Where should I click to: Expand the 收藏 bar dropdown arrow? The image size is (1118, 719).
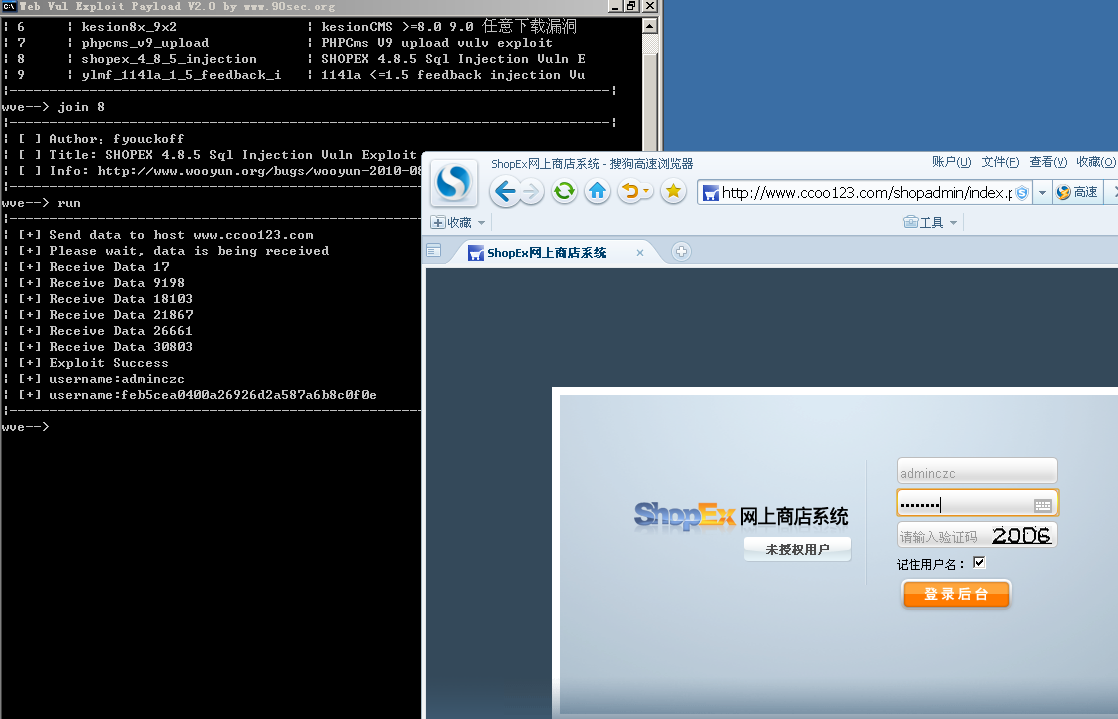[481, 223]
